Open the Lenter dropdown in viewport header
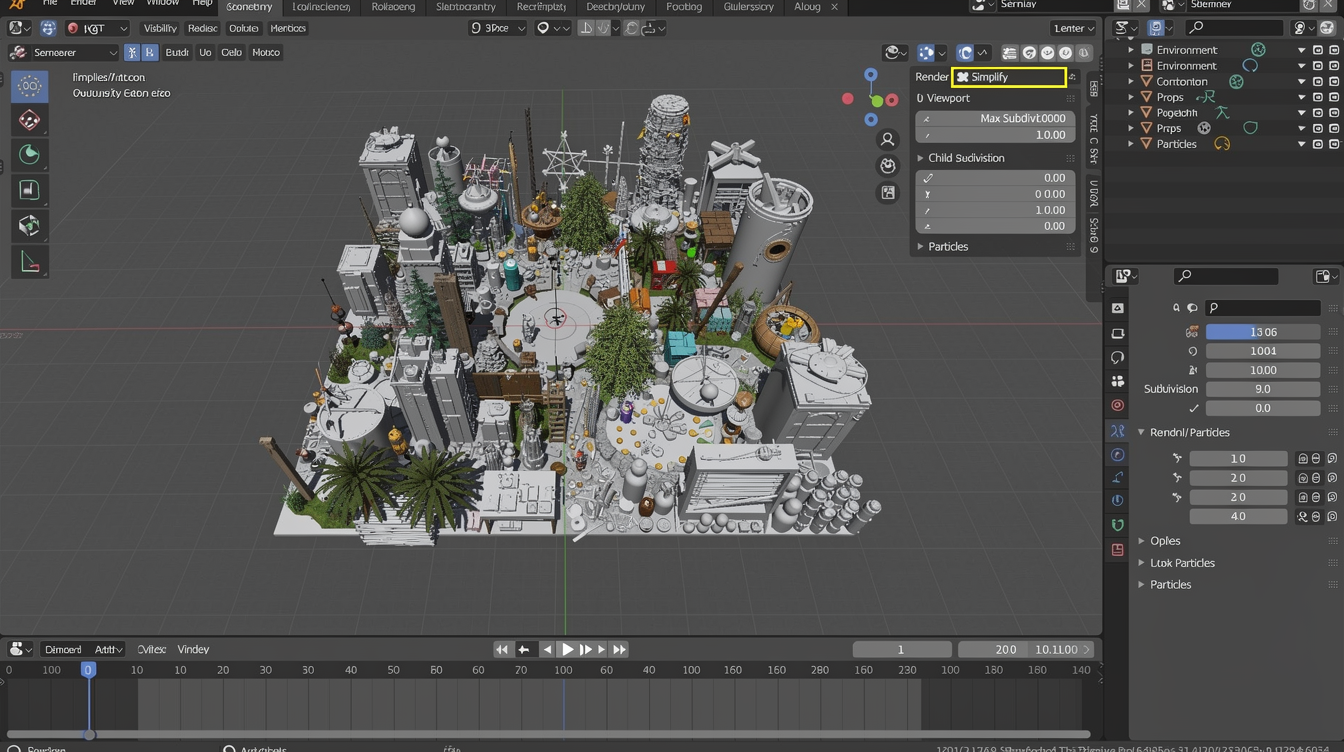This screenshot has width=1344, height=752. tap(1073, 28)
